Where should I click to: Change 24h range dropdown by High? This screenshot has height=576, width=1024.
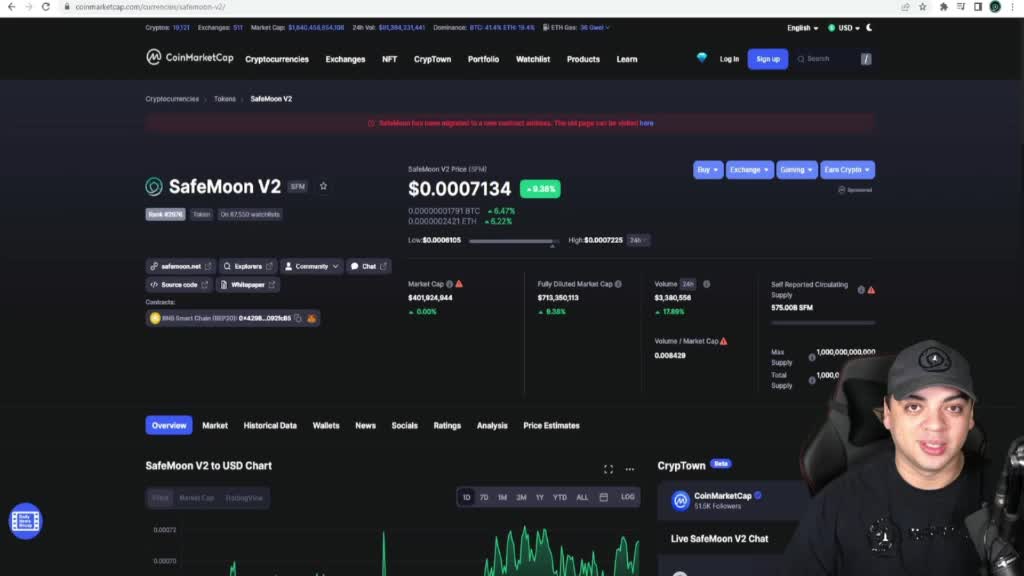click(x=637, y=240)
